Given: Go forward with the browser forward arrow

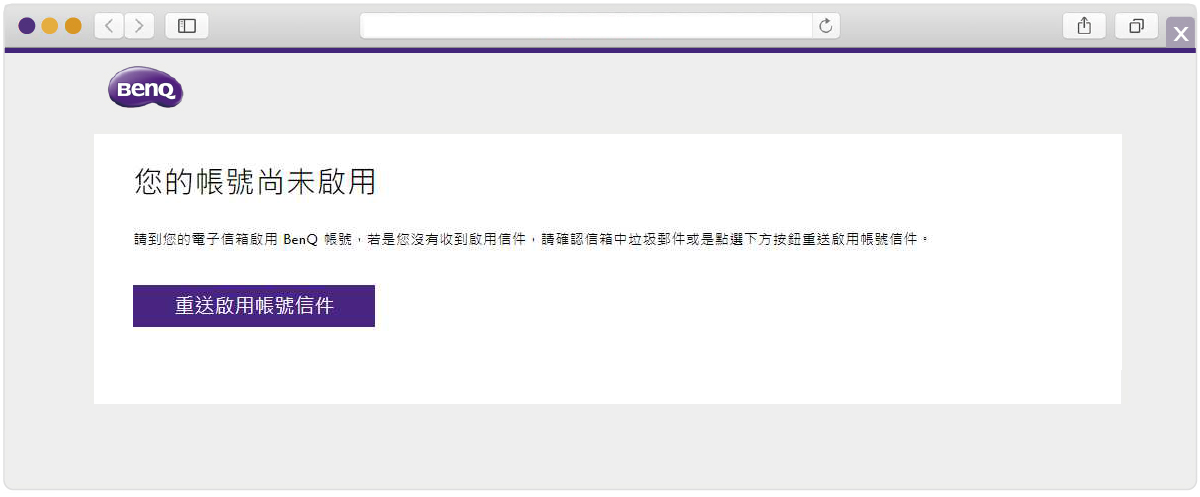Looking at the screenshot, I should point(139,26).
